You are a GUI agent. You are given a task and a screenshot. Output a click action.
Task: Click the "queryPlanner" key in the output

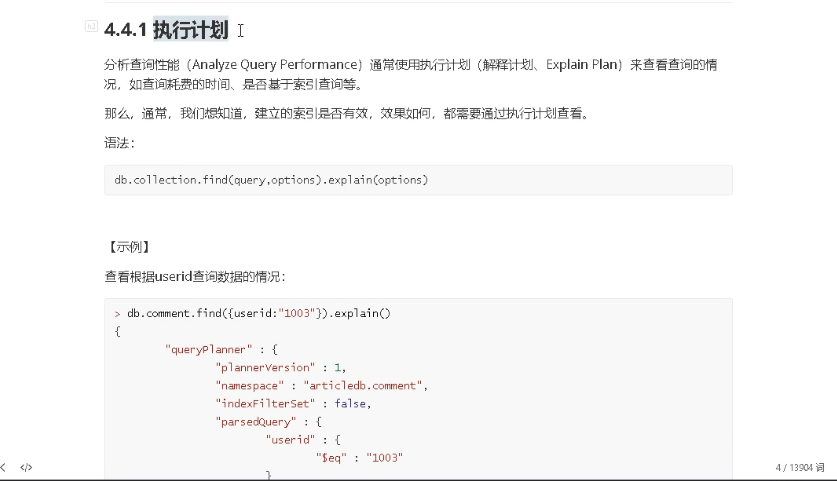pos(209,350)
